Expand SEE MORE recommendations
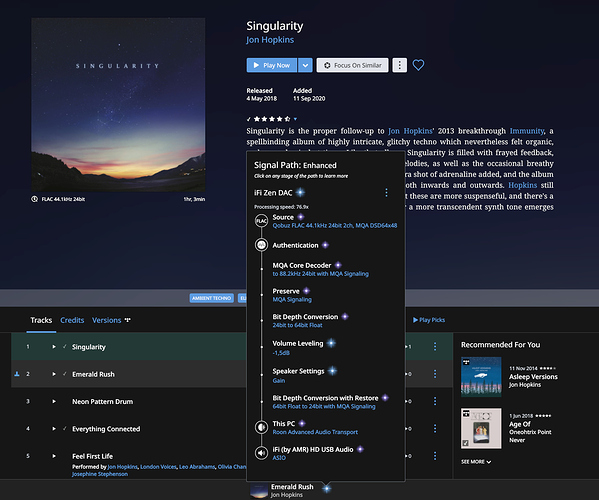599x500 pixels. coord(476,462)
